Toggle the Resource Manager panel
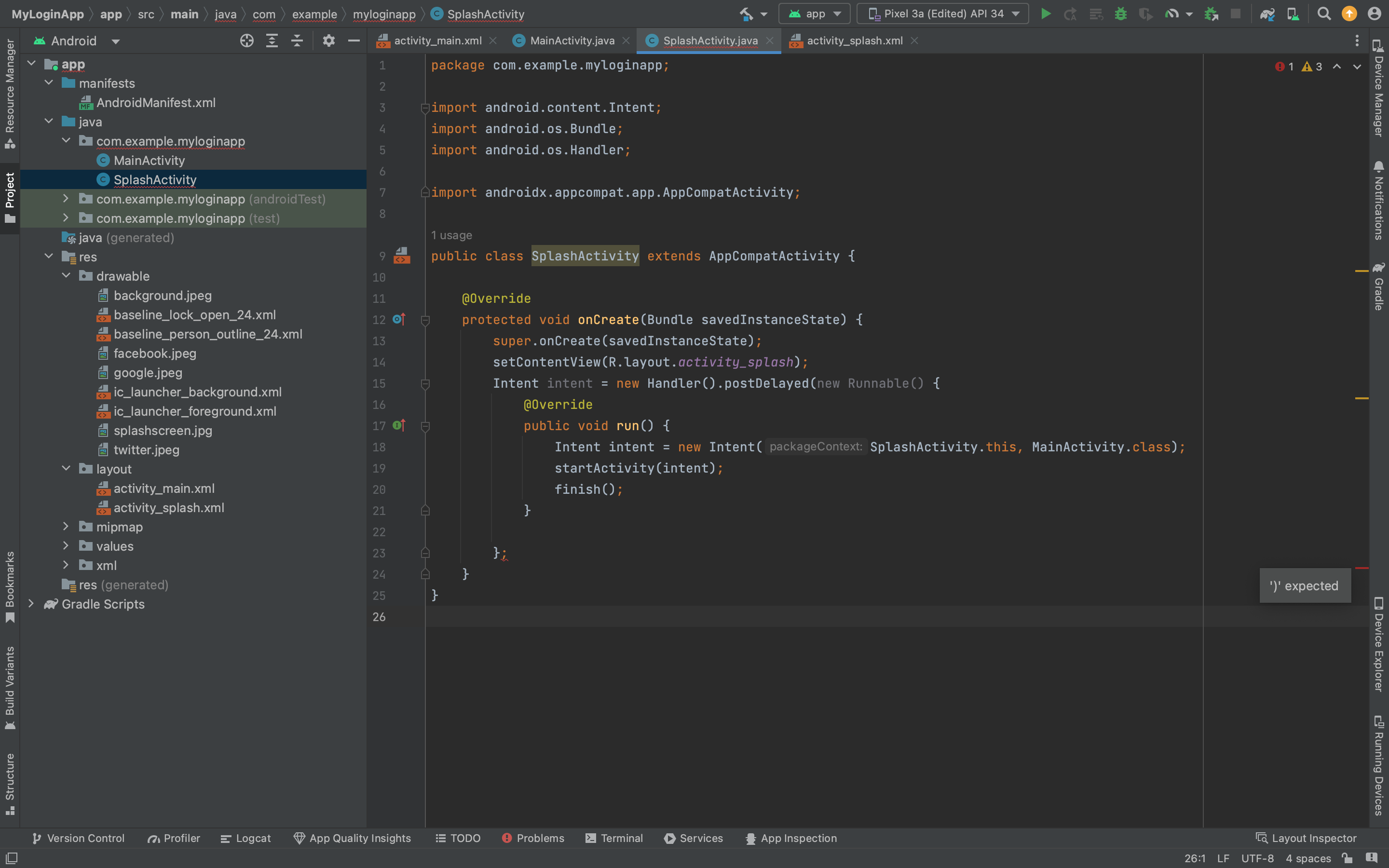The height and width of the screenshot is (868, 1389). (x=10, y=92)
